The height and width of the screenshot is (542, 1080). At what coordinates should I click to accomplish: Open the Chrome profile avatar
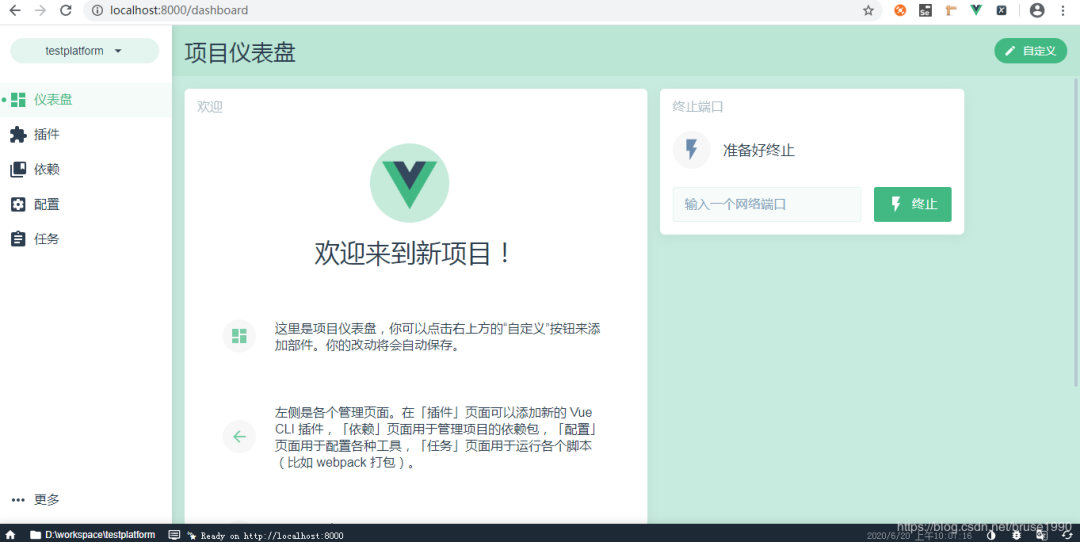[x=1037, y=10]
